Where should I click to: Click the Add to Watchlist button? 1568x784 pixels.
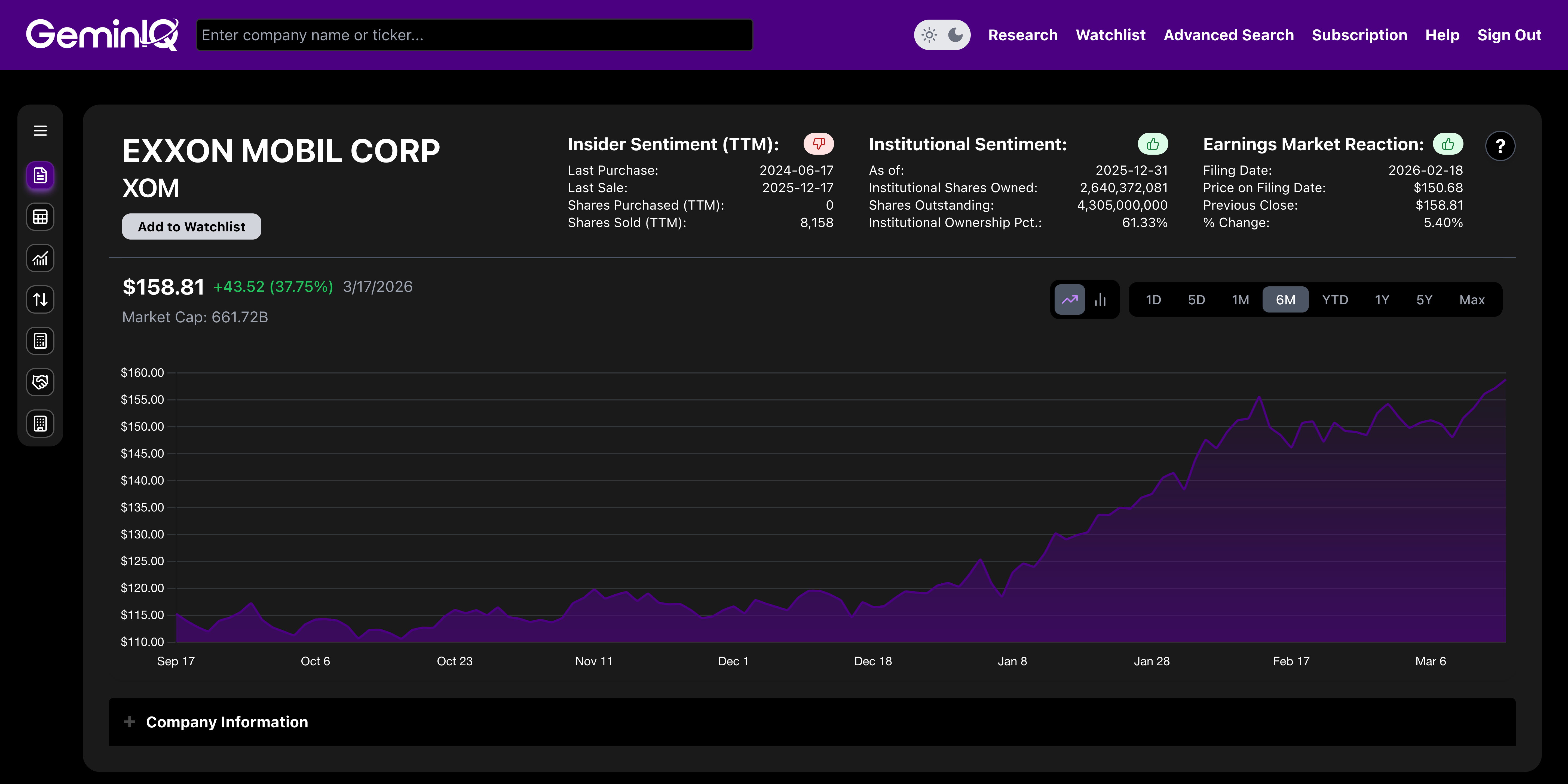point(191,226)
